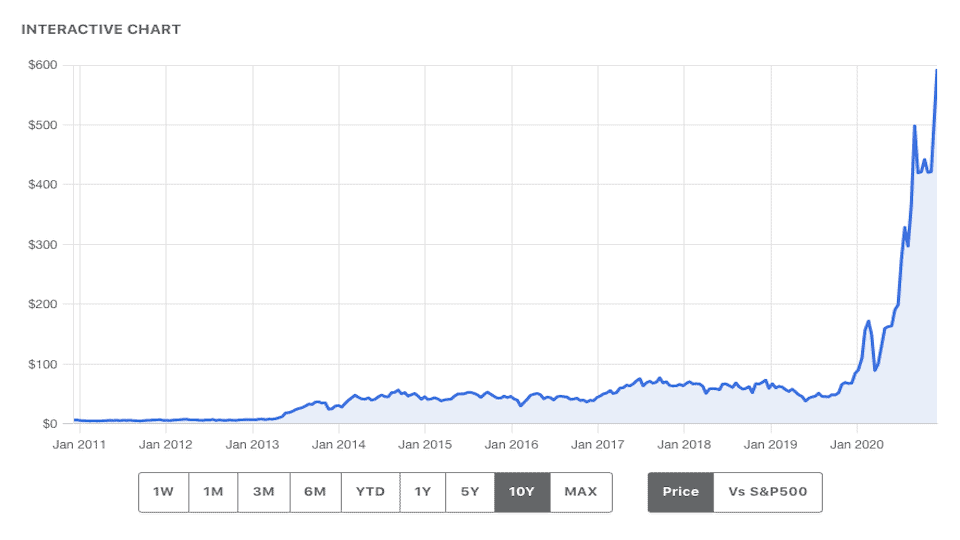Toggle the Price chart mode
Image resolution: width=960 pixels, height=540 pixels.
coord(680,492)
